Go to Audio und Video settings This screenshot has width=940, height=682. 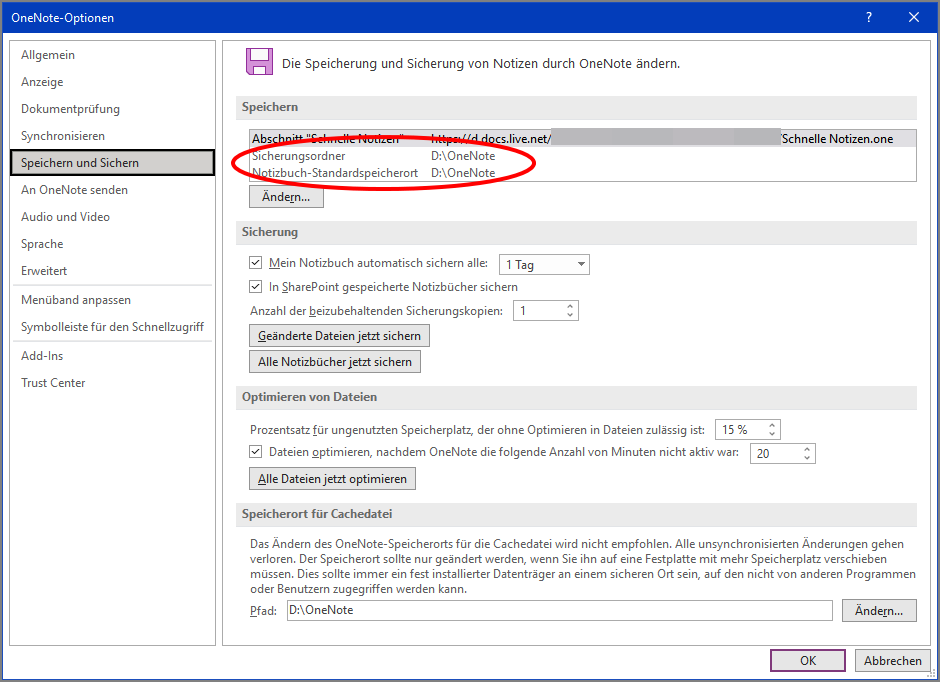[112, 216]
